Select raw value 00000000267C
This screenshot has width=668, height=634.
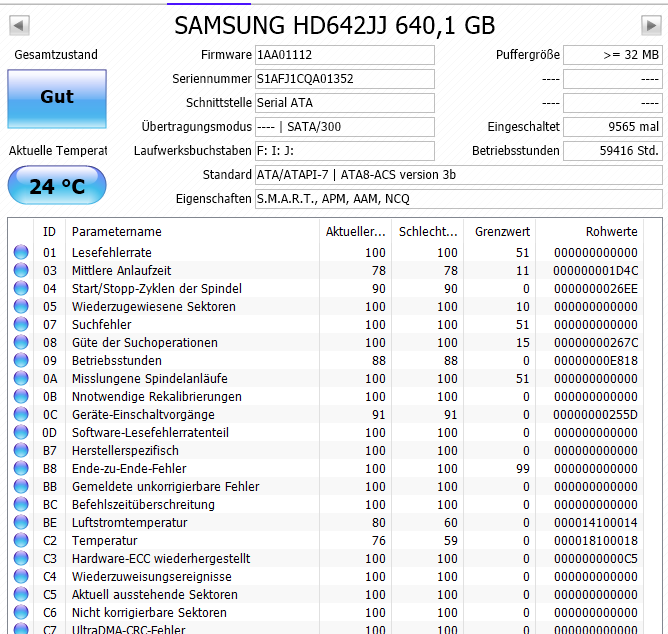(x=596, y=343)
